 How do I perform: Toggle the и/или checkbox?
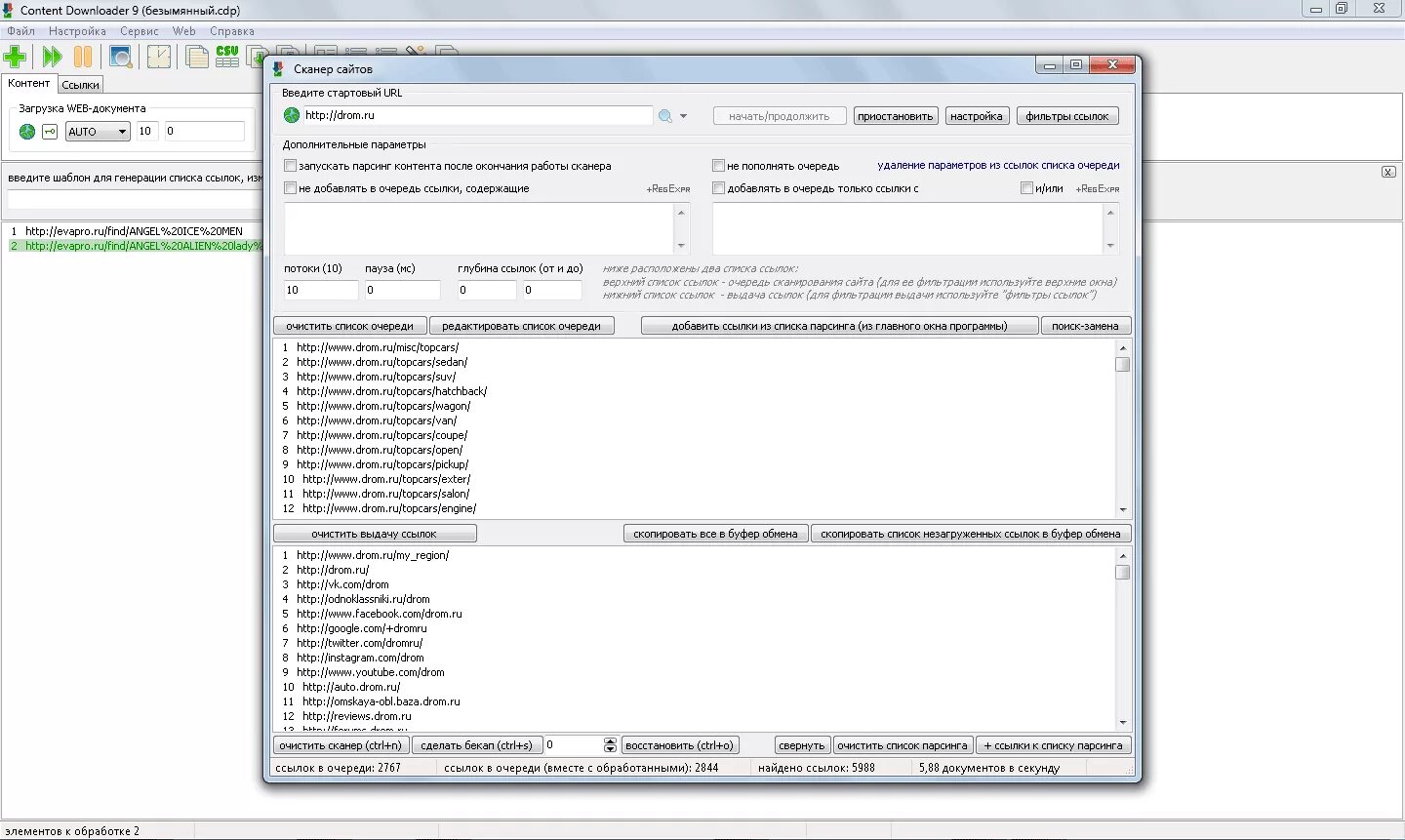[1026, 188]
